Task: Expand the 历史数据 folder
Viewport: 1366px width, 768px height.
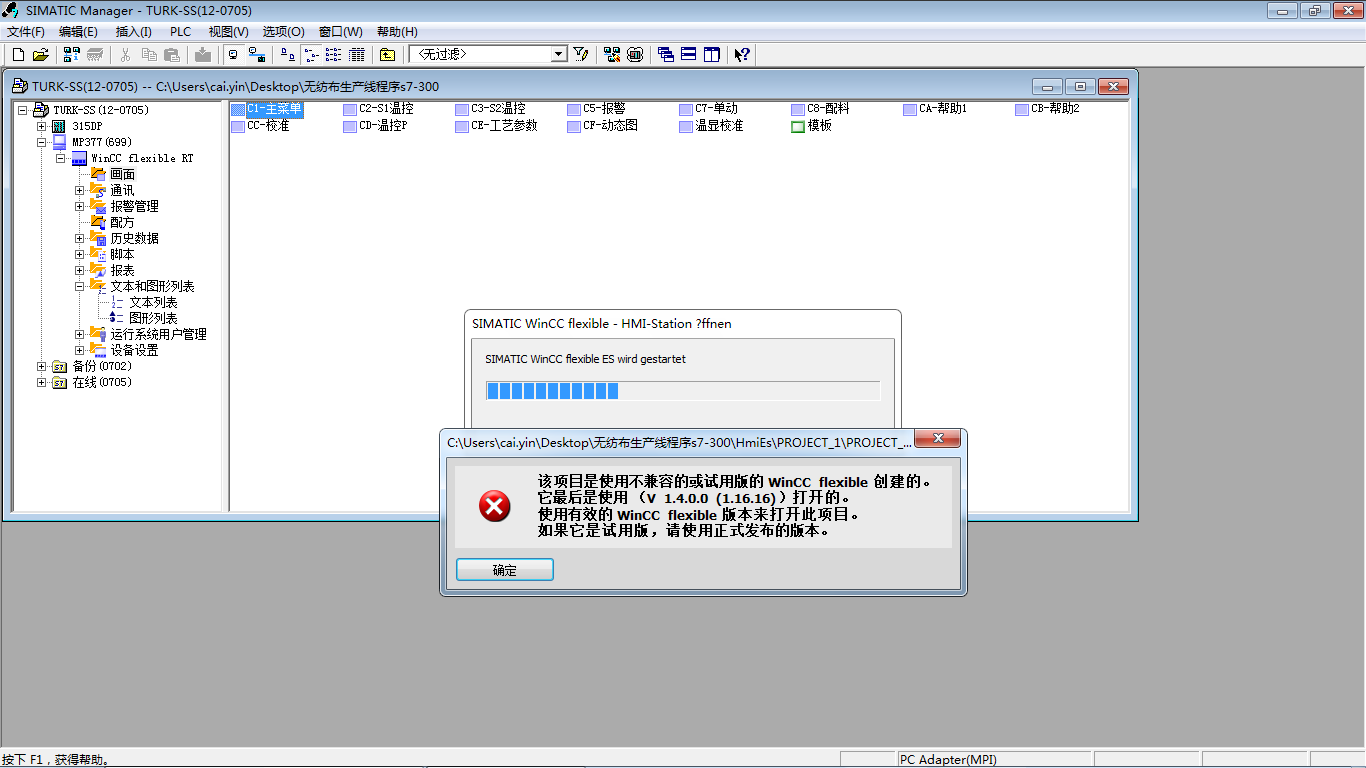Action: [x=80, y=238]
